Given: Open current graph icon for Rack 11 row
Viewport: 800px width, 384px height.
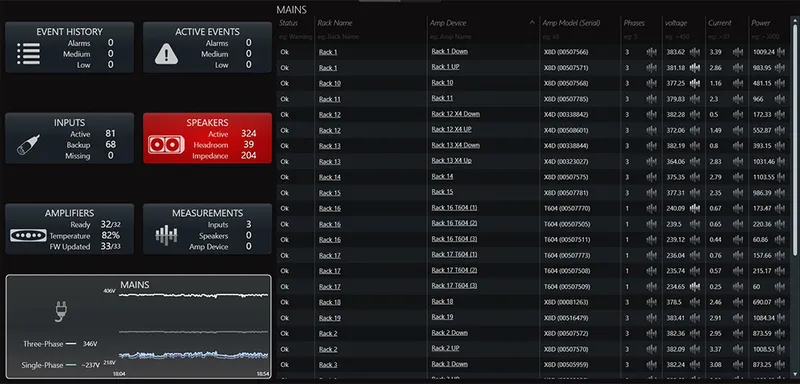Looking at the screenshot, I should [738, 99].
